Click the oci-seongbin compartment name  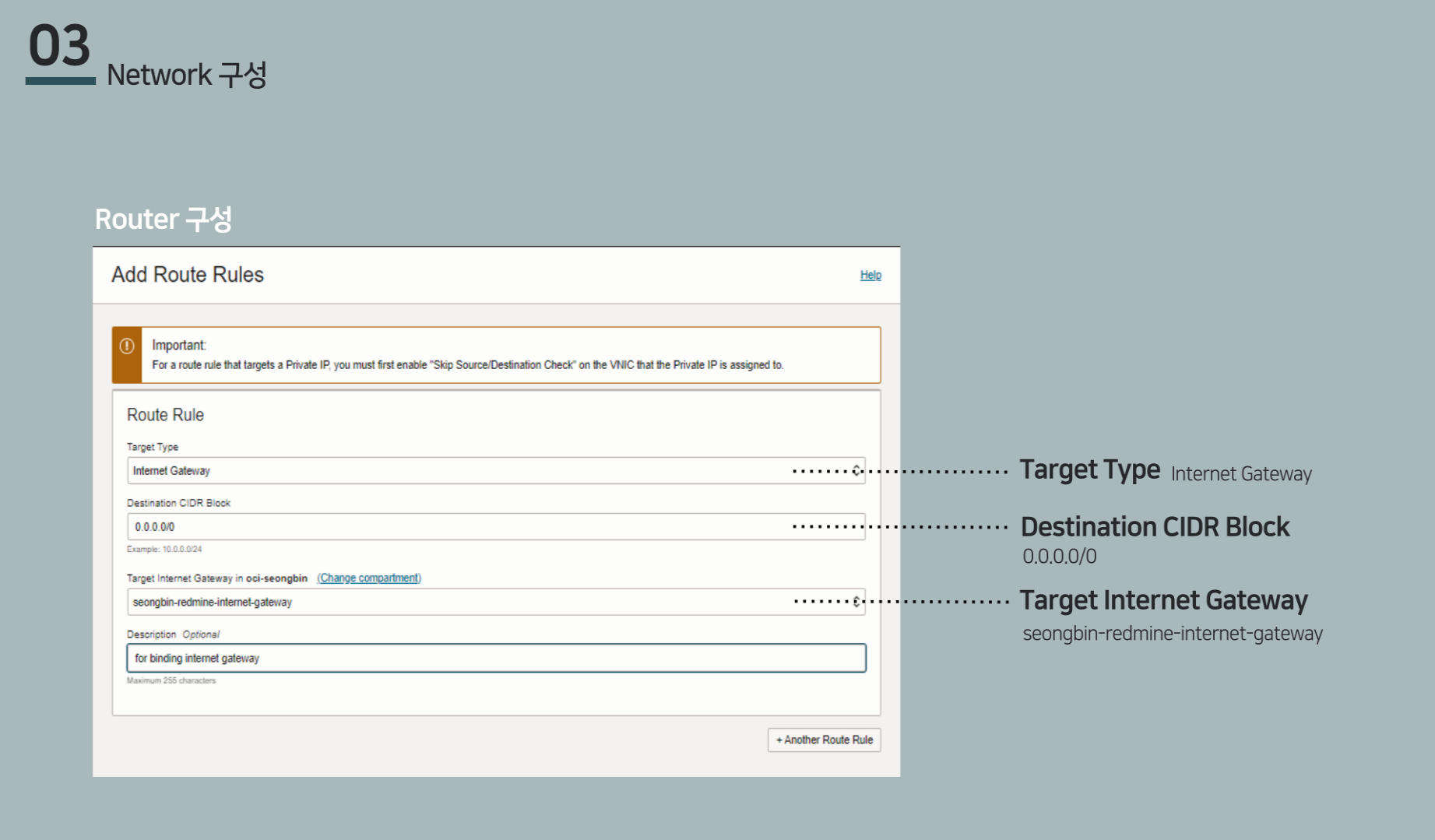[x=276, y=578]
